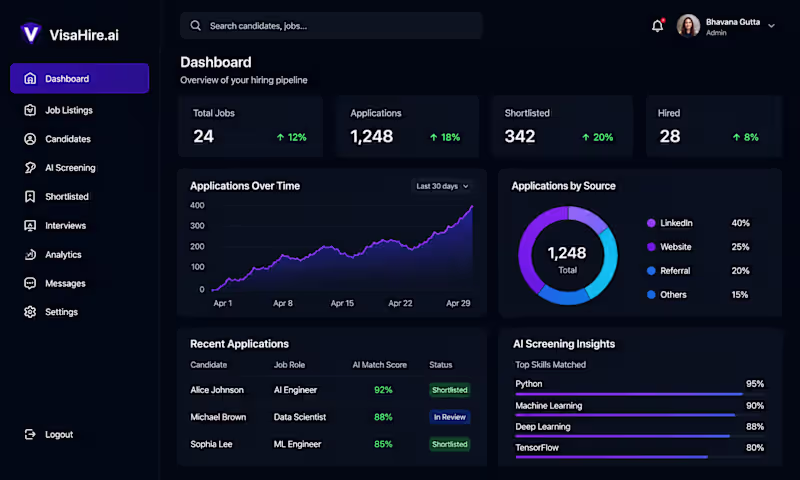Viewport: 800px width, 480px height.
Task: Click the AI Engineer job role cell
Action: point(295,390)
